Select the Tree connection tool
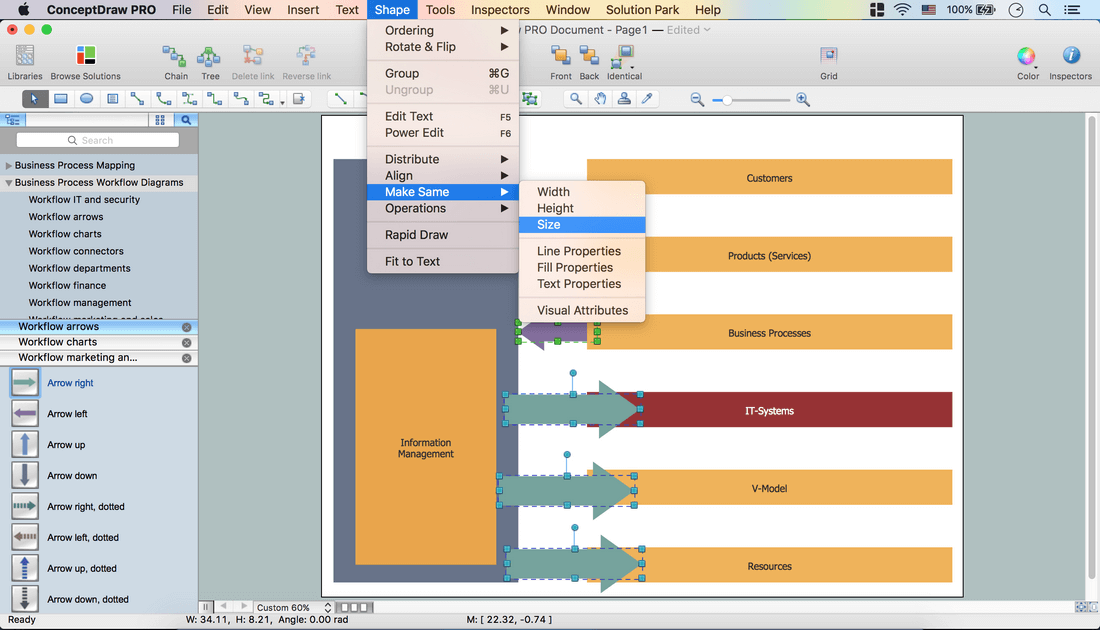Screen dimensions: 1100x630 coord(210,62)
